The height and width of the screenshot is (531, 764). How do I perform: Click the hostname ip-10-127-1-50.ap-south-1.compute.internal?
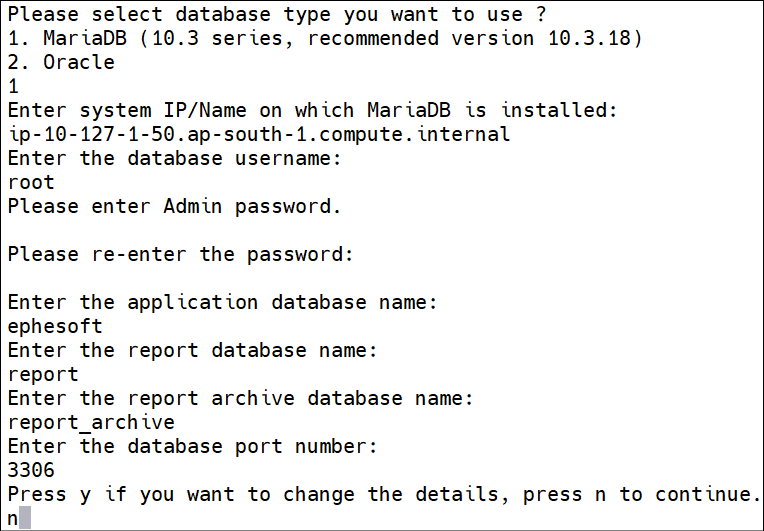[259, 134]
